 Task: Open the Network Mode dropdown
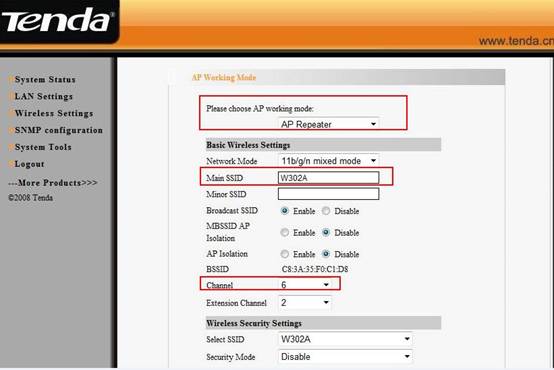pos(328,161)
